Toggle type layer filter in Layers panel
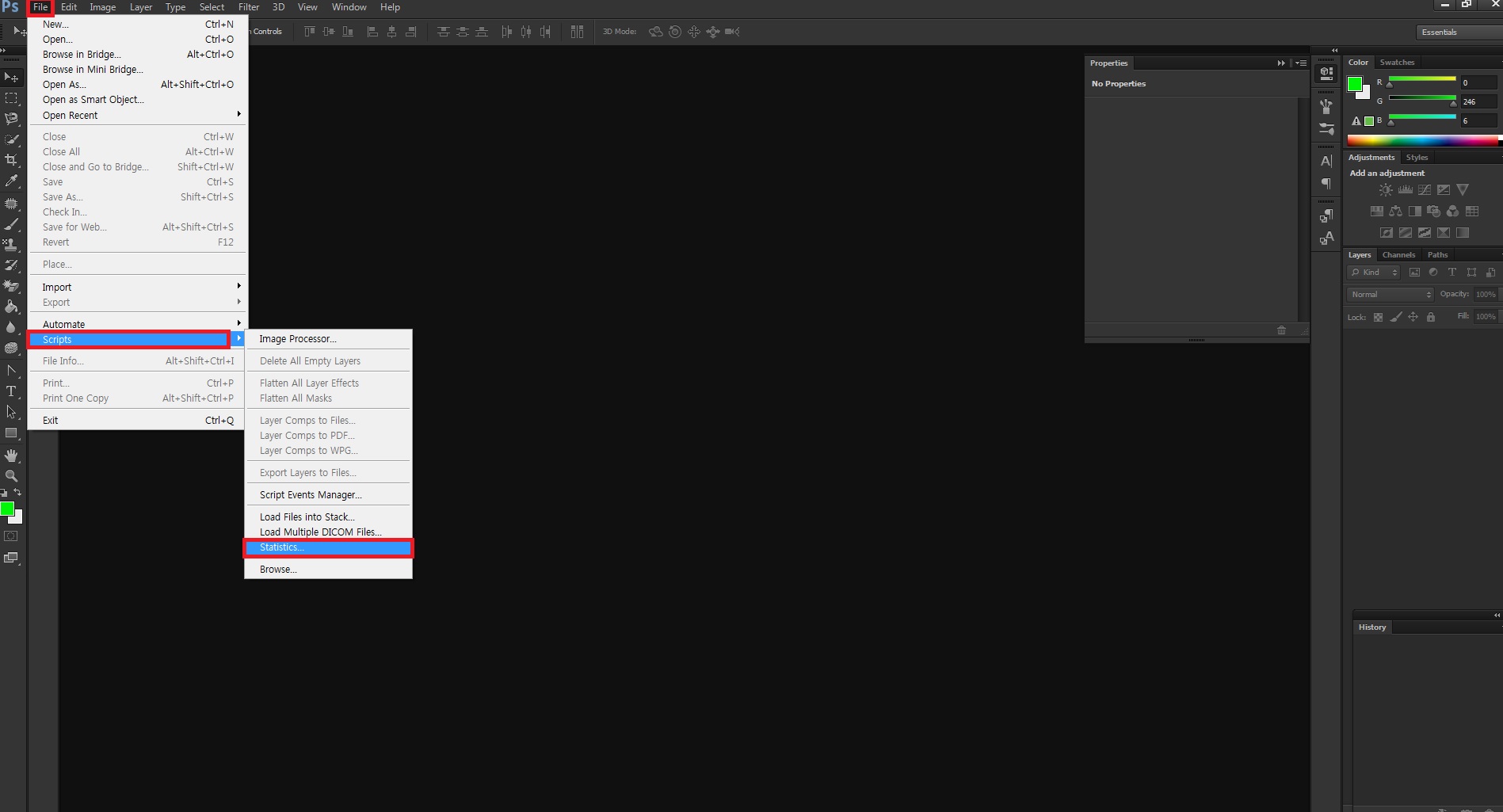This screenshot has width=1503, height=812. click(1452, 273)
